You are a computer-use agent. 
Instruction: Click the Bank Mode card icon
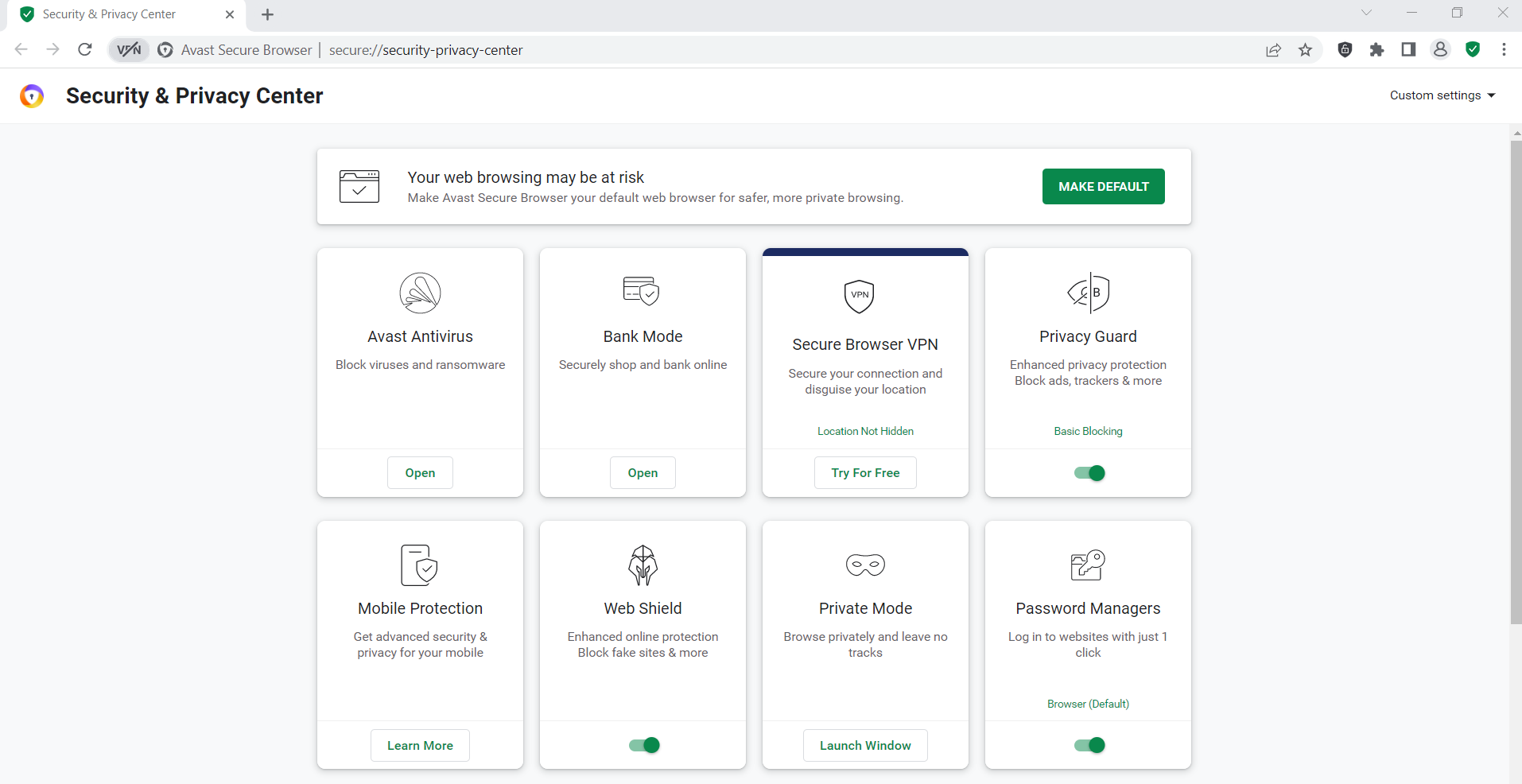click(642, 291)
